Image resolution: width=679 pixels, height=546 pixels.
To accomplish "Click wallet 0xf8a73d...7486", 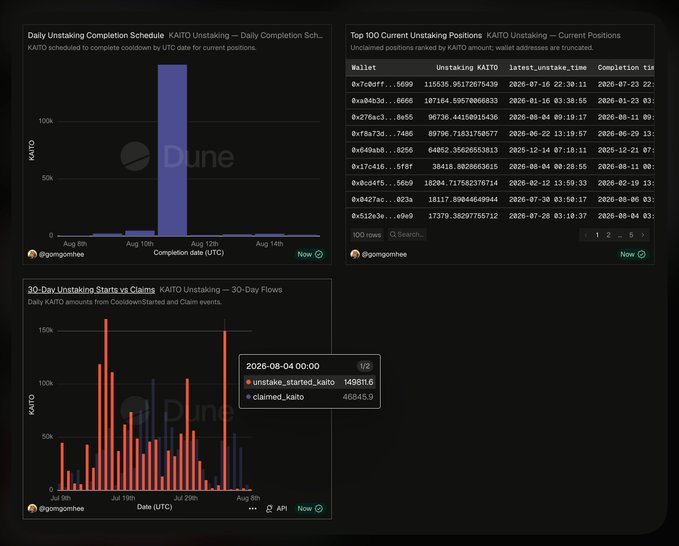I will coord(382,134).
